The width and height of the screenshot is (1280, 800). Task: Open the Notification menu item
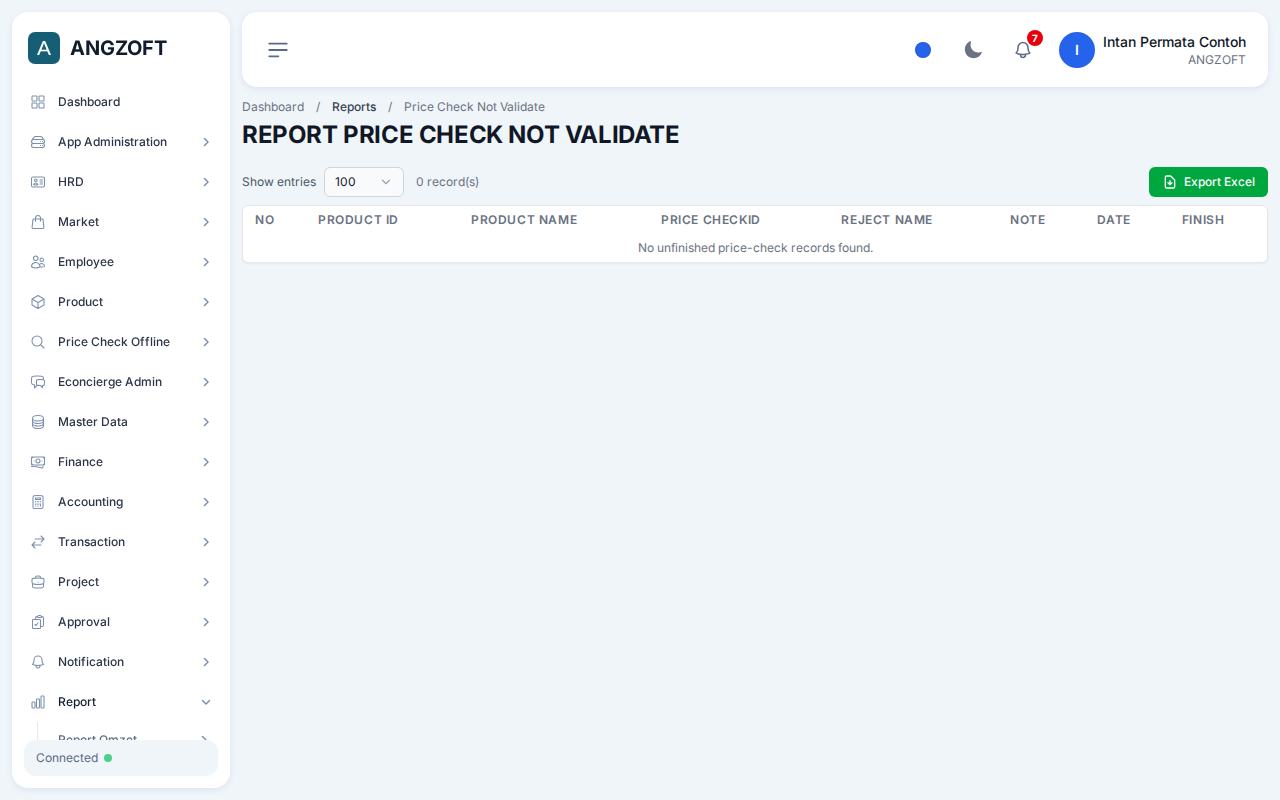point(121,662)
